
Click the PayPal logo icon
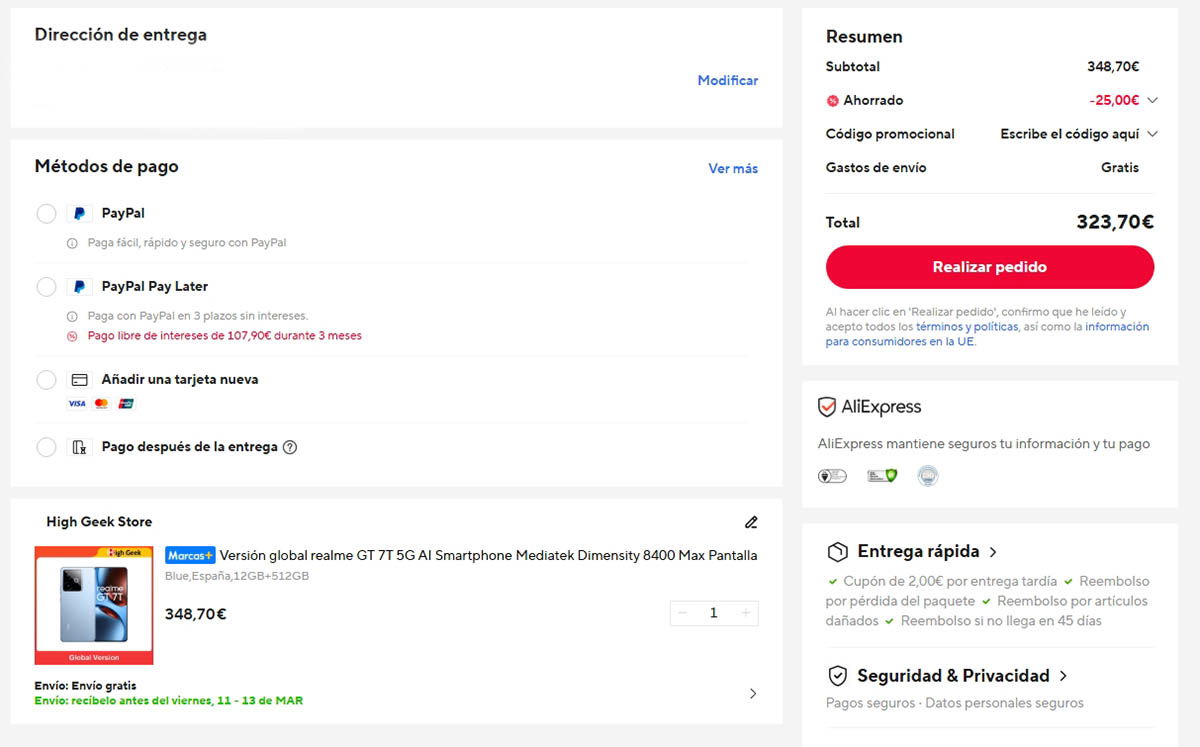click(80, 213)
